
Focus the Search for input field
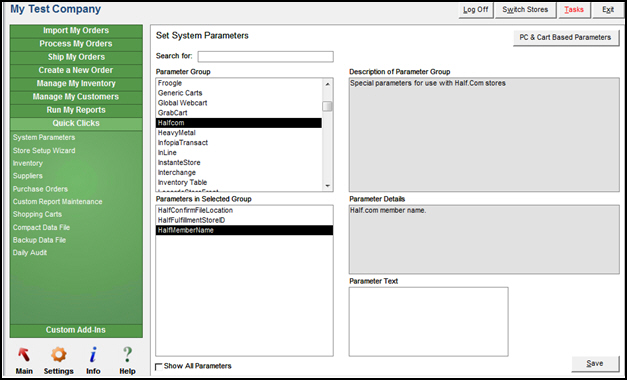coord(266,56)
